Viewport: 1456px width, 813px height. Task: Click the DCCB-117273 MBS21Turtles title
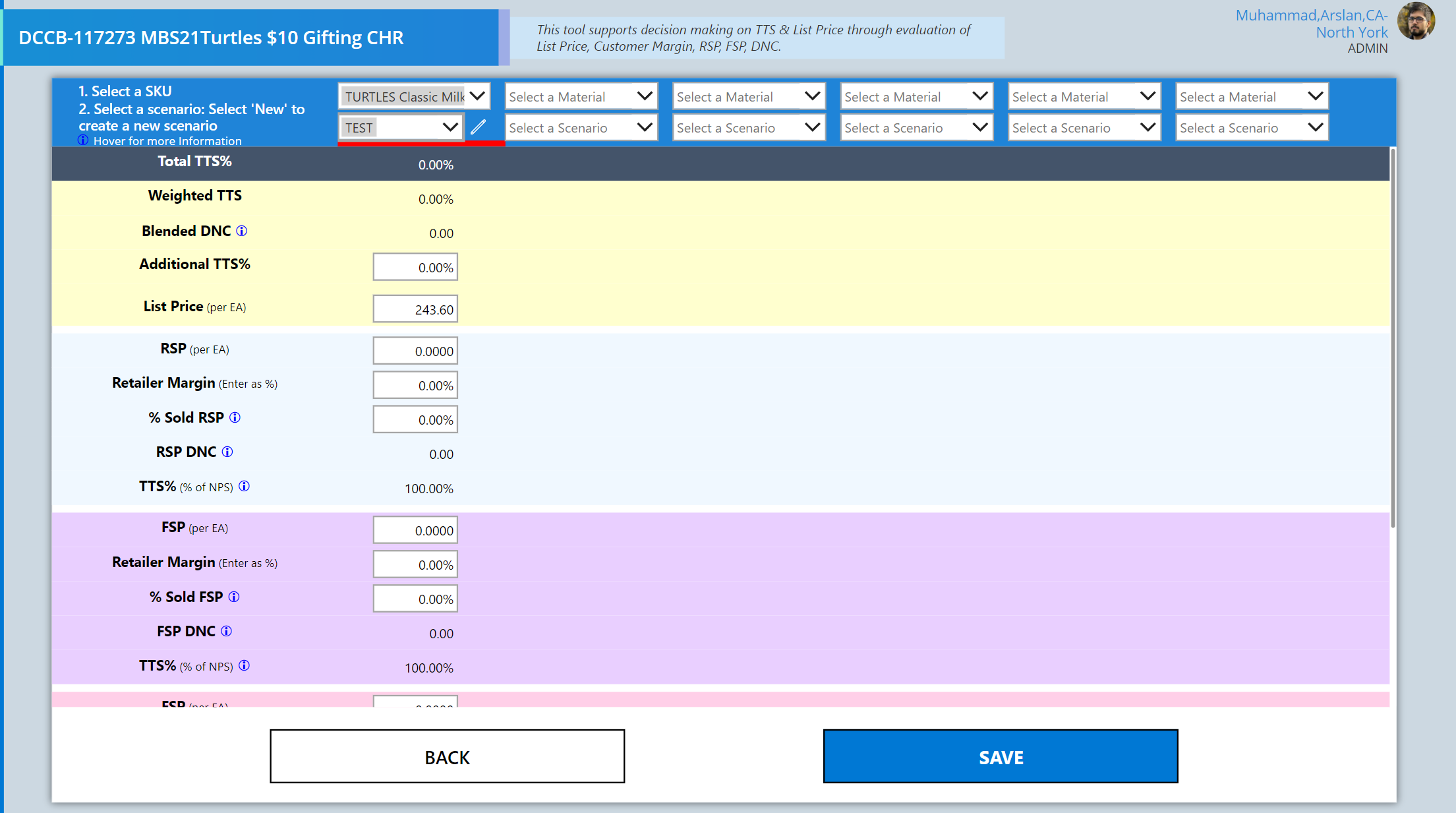(211, 38)
